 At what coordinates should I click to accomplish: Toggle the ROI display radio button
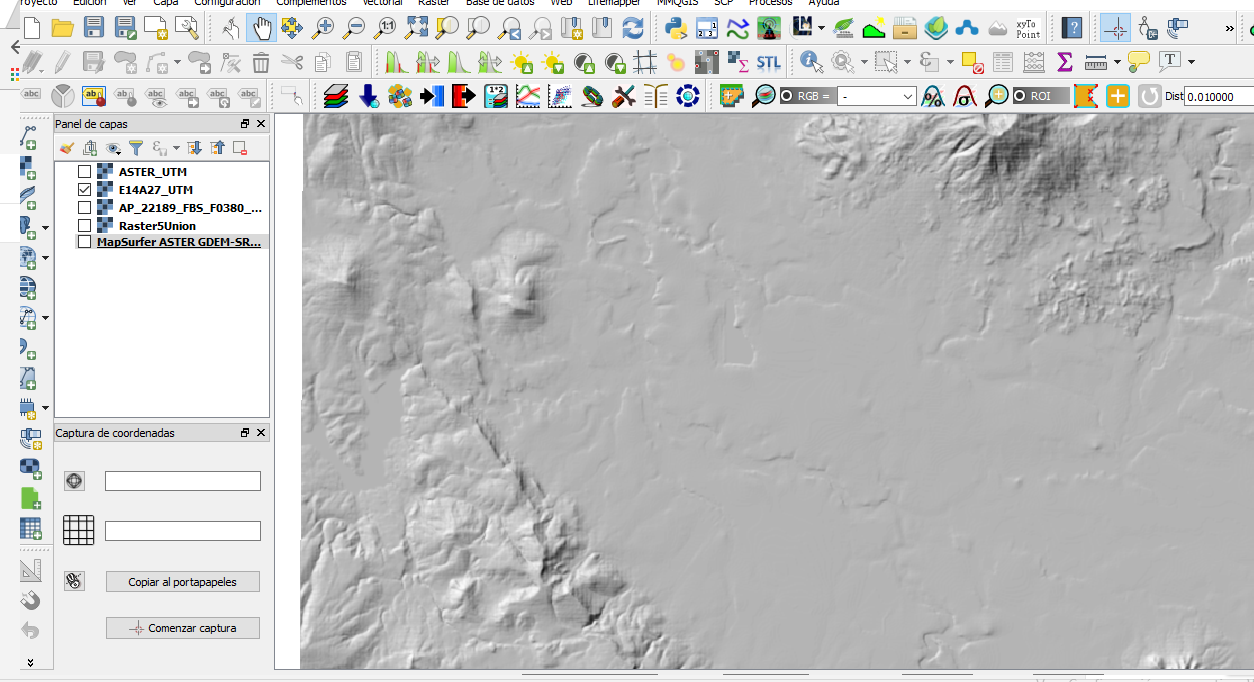click(x=1020, y=96)
